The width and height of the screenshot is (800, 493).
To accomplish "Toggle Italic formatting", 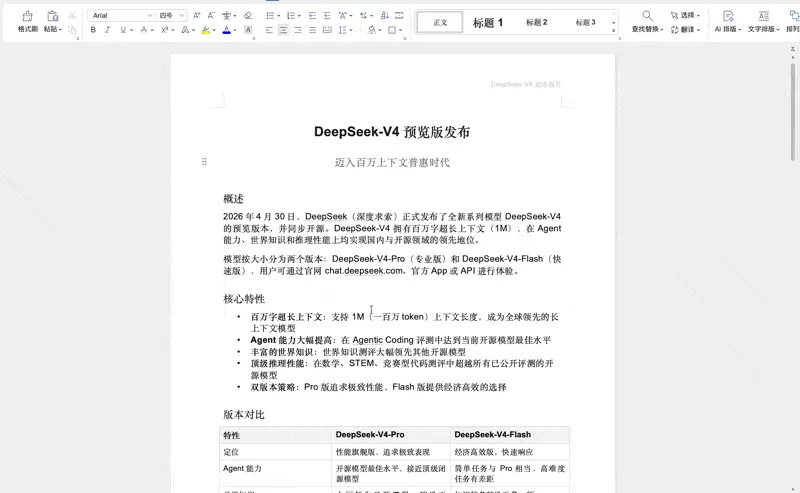I will click(108, 30).
